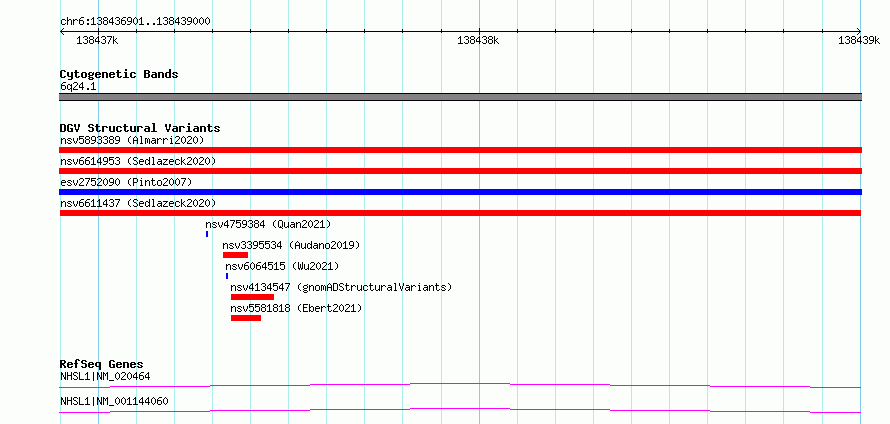890x424 pixels.
Task: Open the nsv6614953 (Sedlazeck2020) variant label
Action: [138, 161]
